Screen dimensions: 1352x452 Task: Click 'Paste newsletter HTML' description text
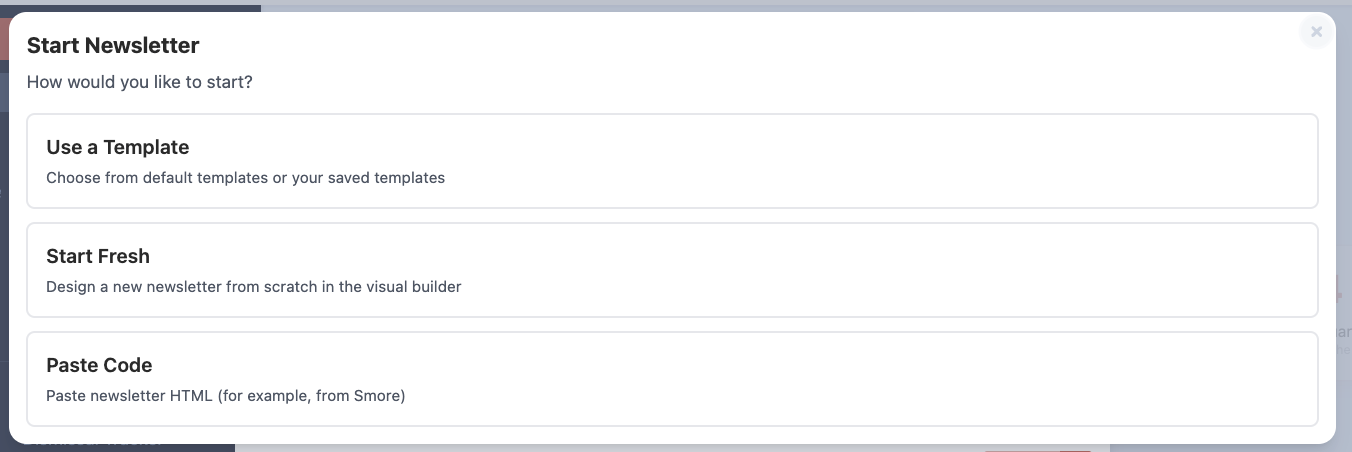[129, 396]
